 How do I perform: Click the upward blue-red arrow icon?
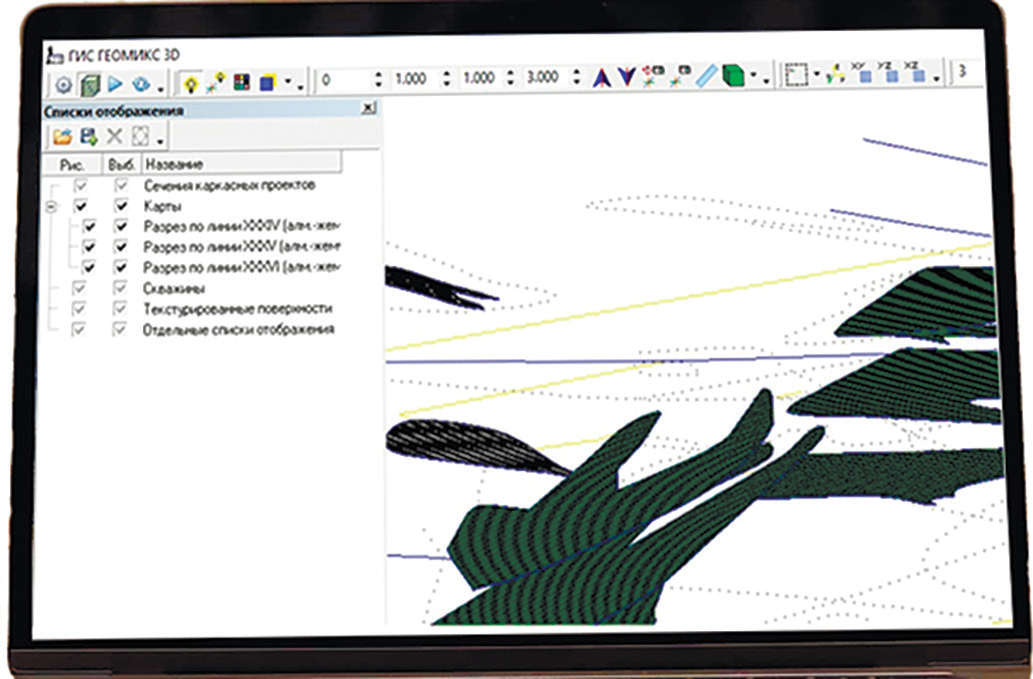click(x=601, y=78)
